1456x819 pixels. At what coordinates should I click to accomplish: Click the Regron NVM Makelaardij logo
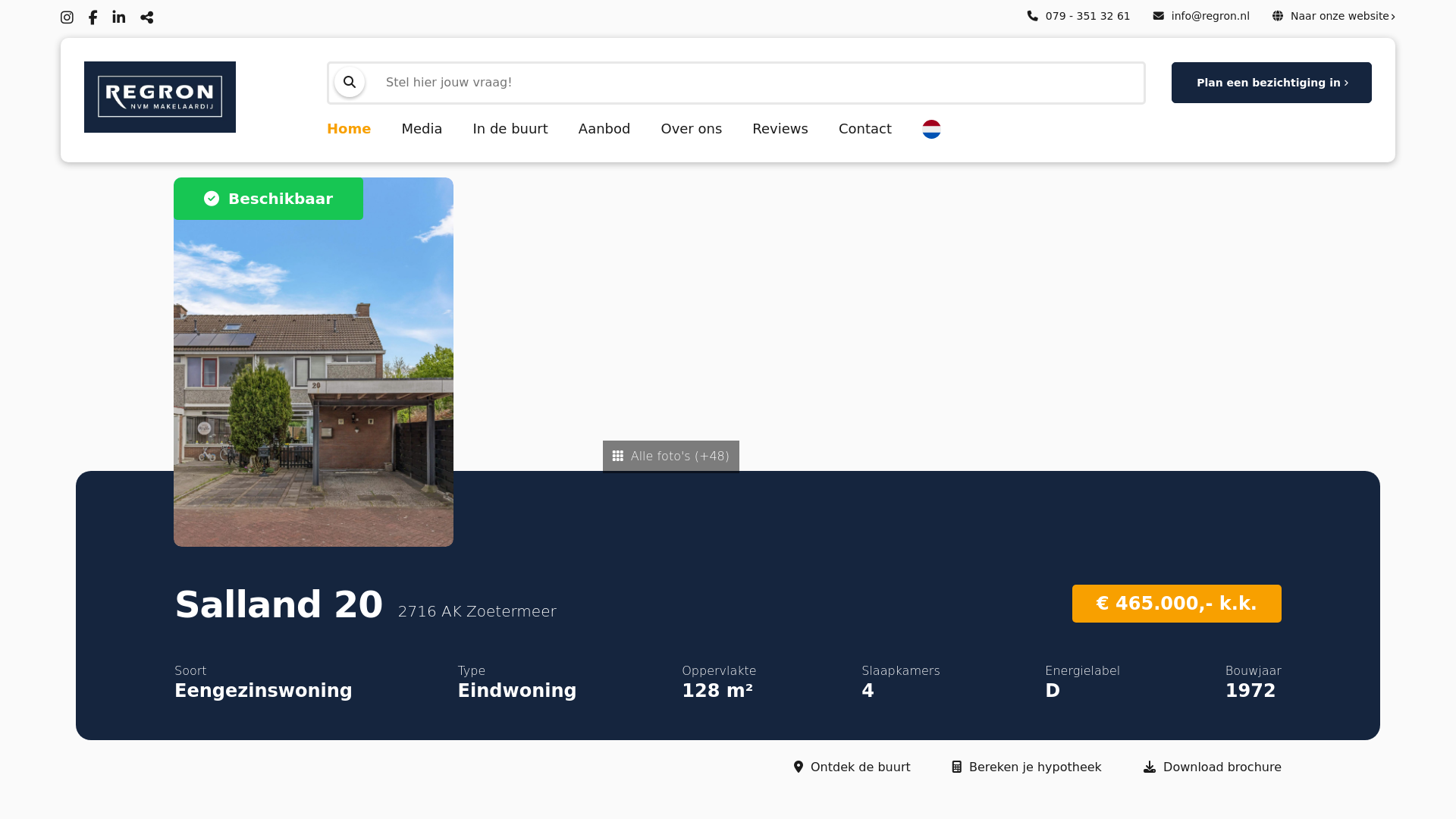(160, 97)
